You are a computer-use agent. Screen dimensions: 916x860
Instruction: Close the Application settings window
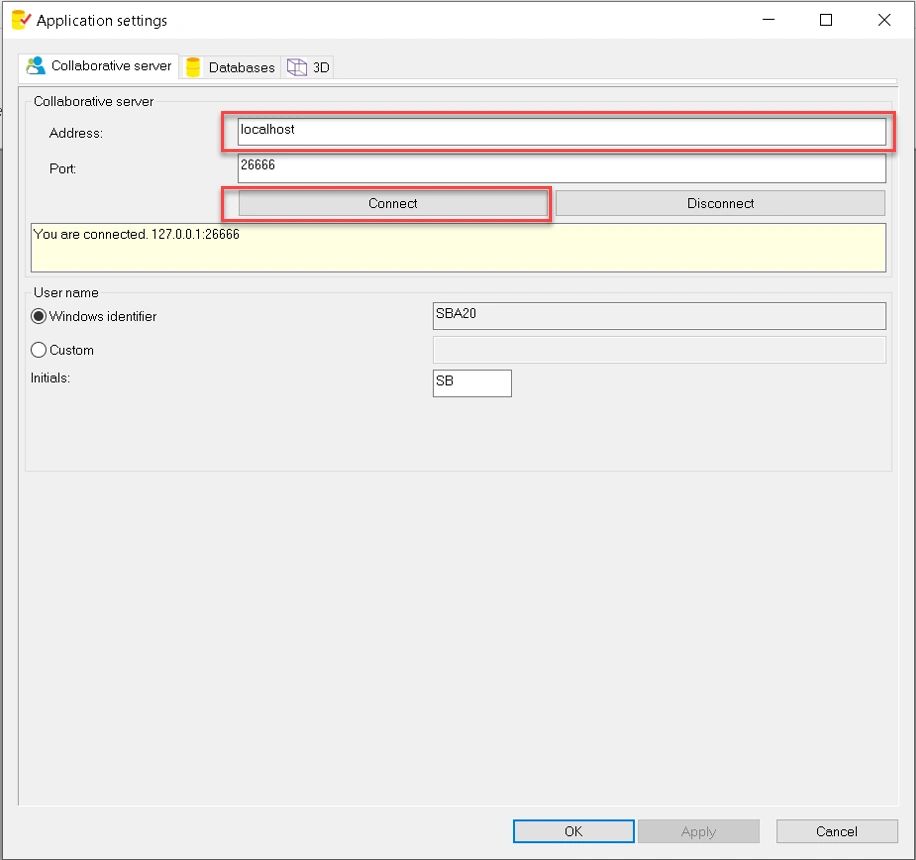[884, 20]
